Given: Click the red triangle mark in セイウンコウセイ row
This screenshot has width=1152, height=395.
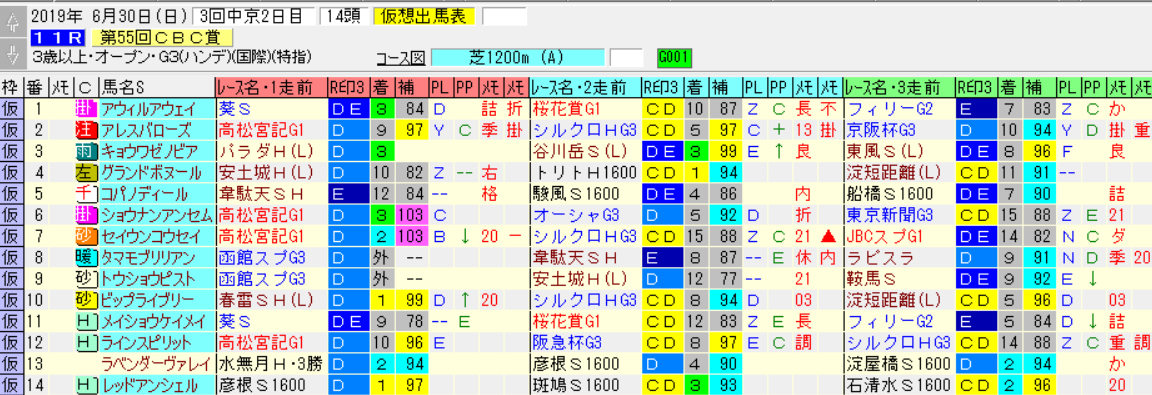Looking at the screenshot, I should [x=827, y=236].
